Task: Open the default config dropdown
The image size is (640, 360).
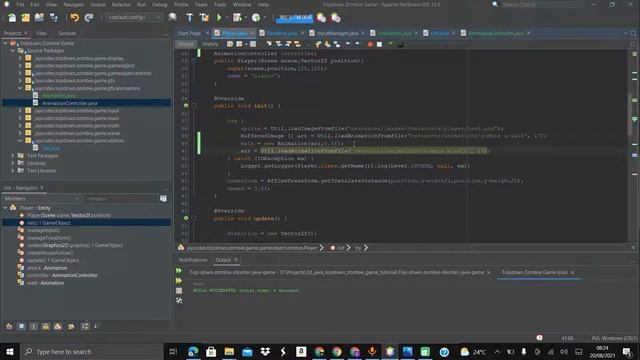Action: (134, 18)
